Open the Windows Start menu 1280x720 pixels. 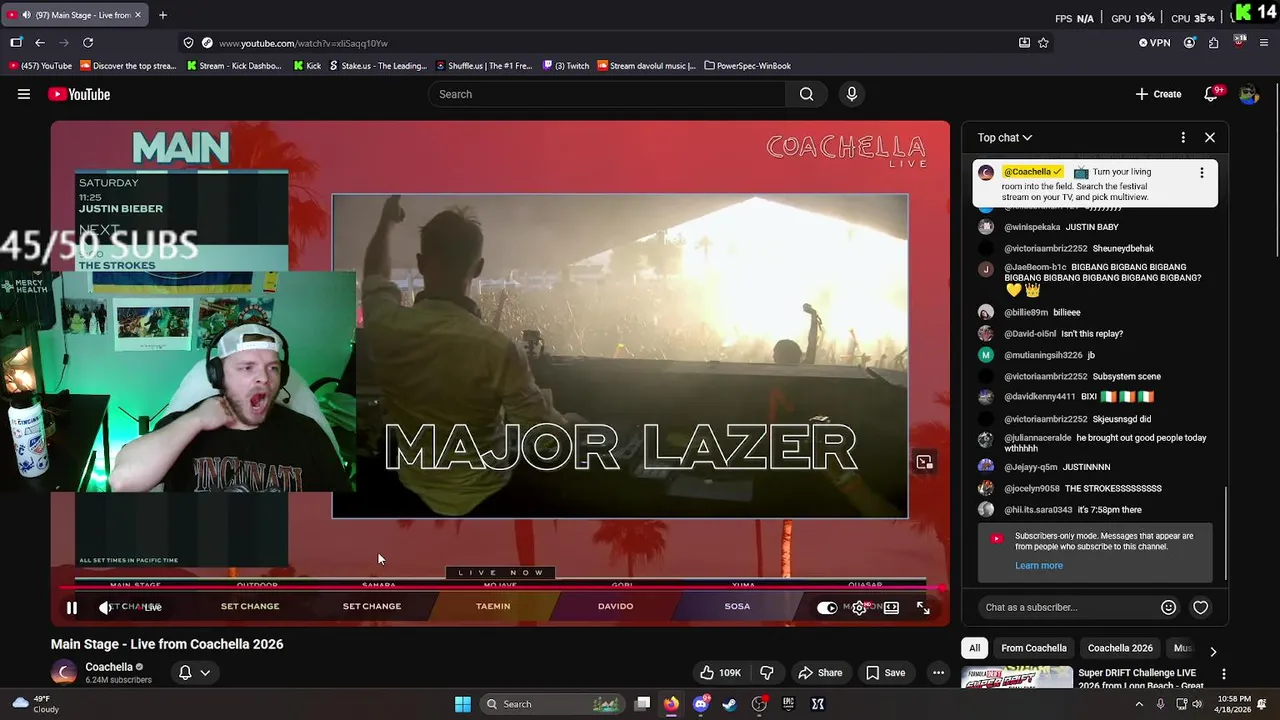pyautogui.click(x=463, y=704)
